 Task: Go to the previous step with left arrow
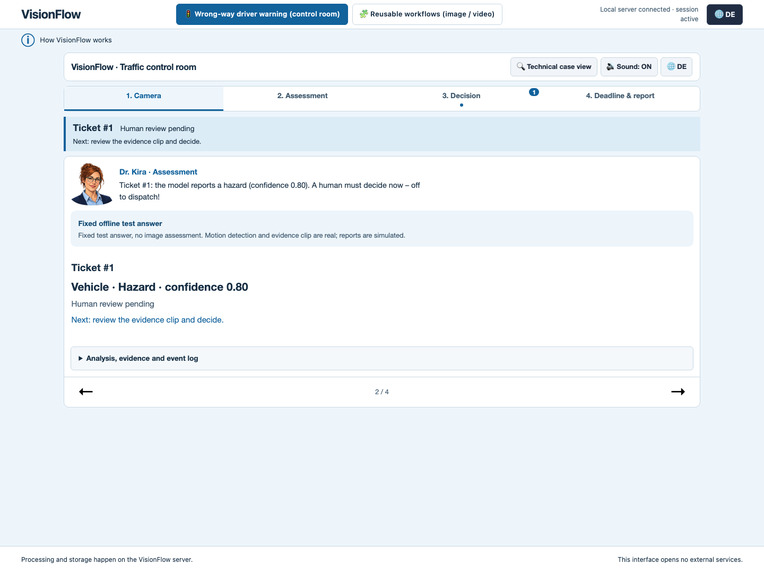click(86, 392)
